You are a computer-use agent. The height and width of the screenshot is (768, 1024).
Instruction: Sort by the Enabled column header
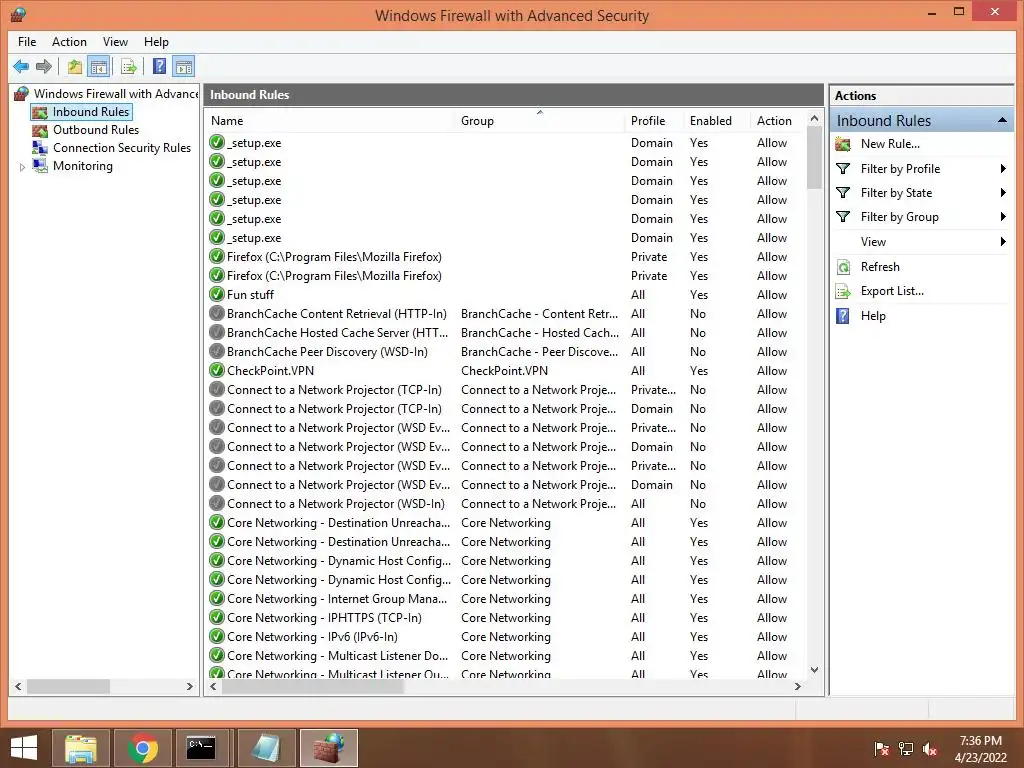tap(716, 121)
